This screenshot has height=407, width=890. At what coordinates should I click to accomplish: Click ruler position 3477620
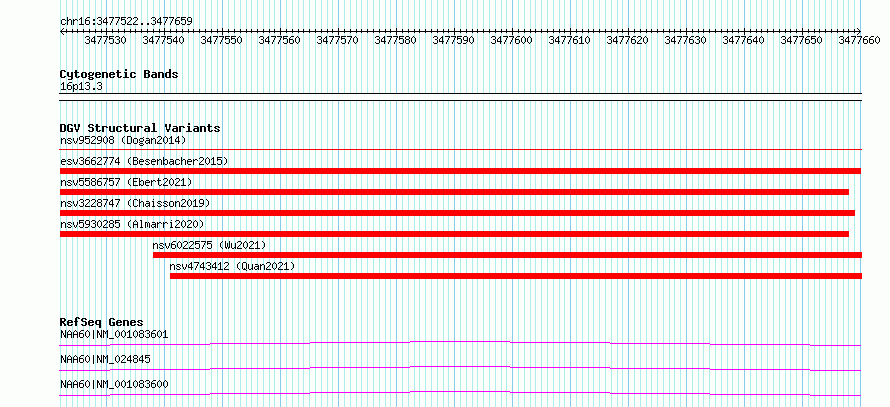(x=628, y=40)
